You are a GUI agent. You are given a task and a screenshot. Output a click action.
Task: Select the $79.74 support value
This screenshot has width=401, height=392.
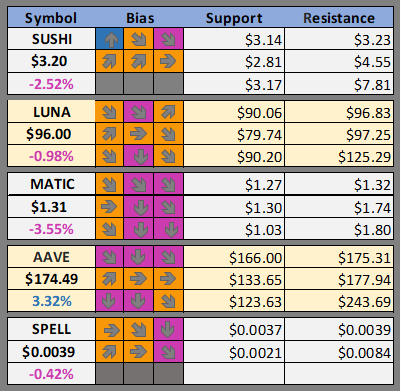[259, 135]
